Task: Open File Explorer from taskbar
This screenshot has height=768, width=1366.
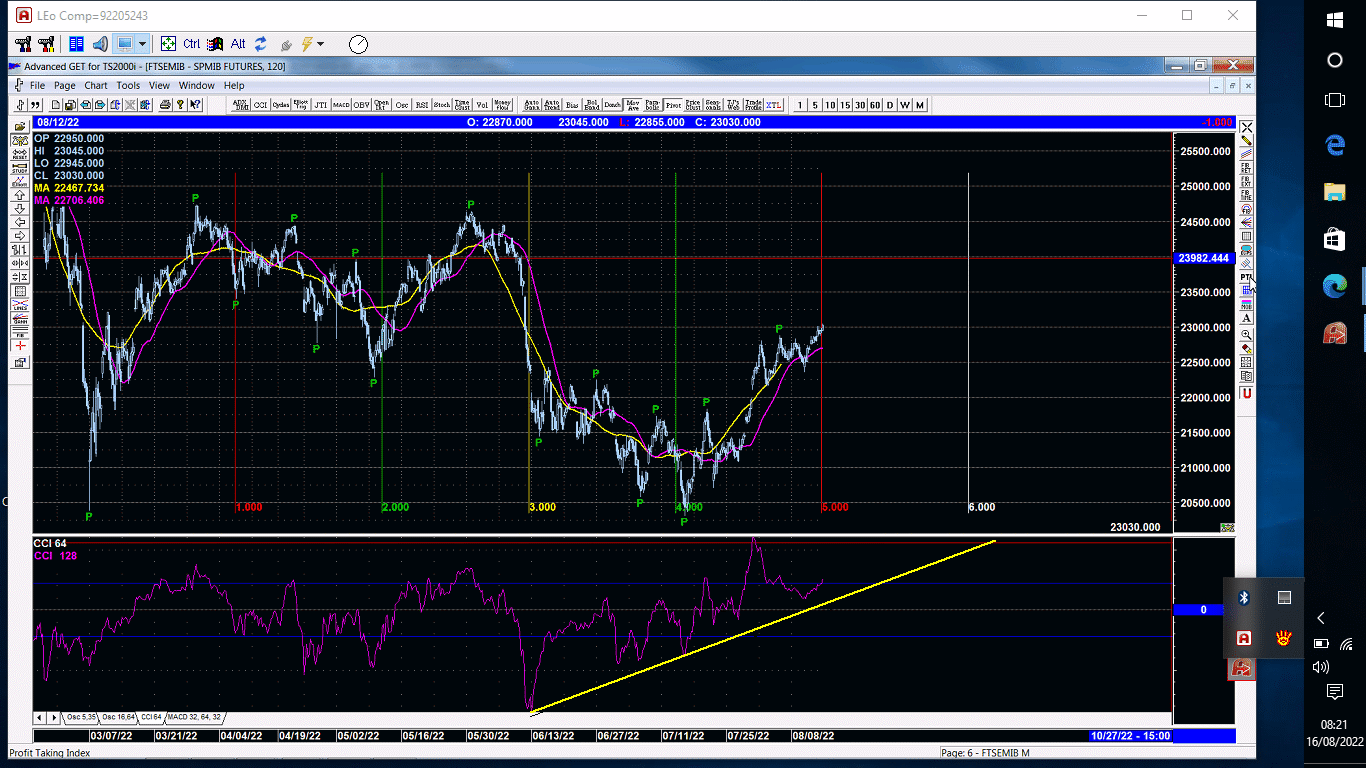Action: [1334, 190]
